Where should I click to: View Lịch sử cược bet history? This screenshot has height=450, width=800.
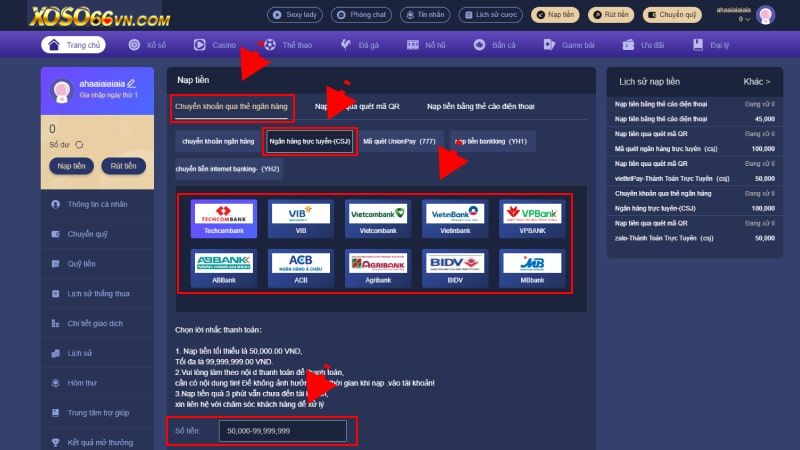pos(490,15)
